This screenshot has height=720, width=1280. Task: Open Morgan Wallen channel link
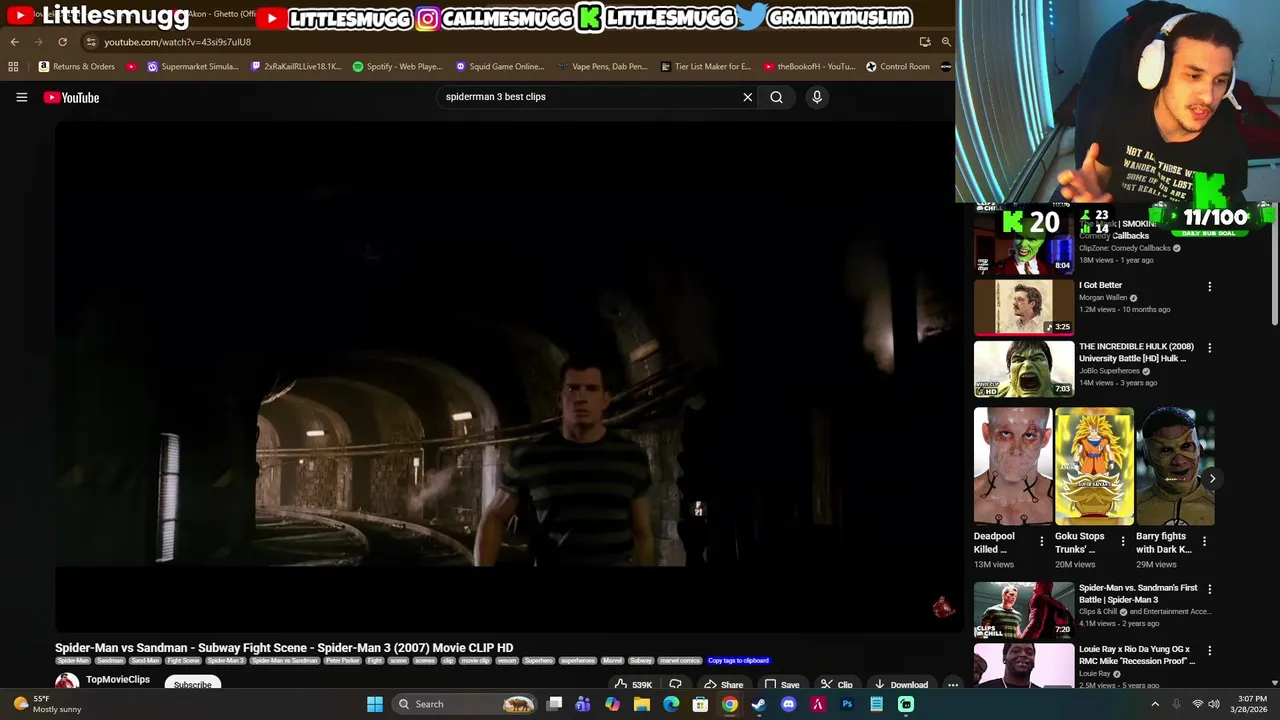point(1103,298)
